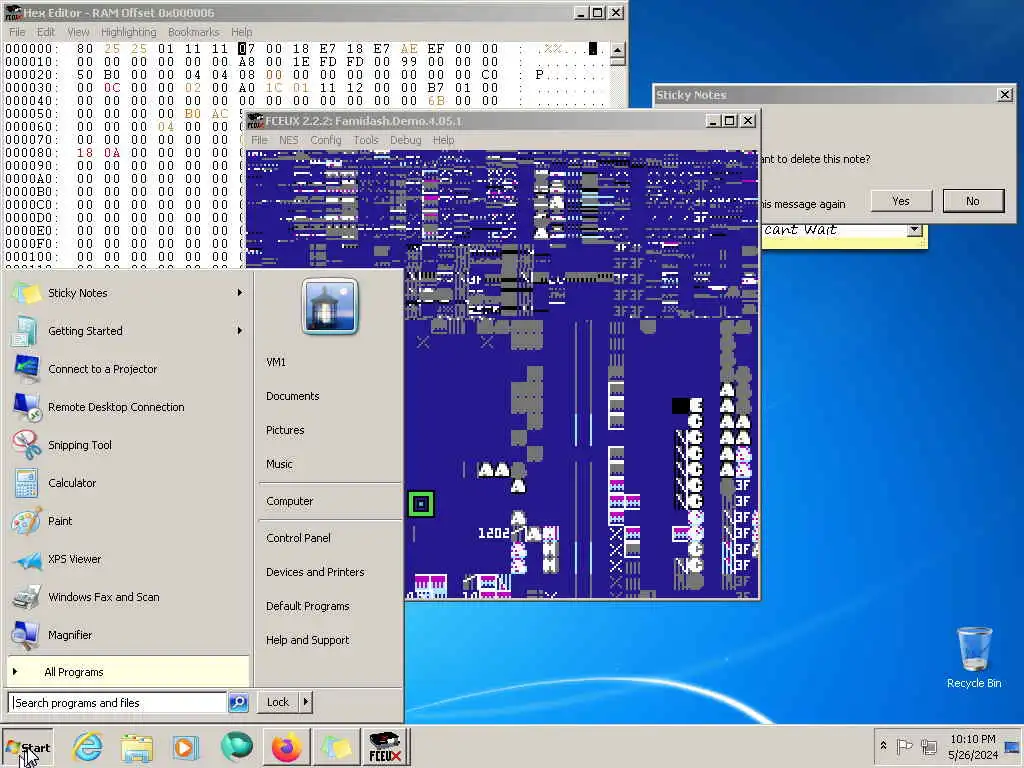
Task: Open Hex Editor Highlighting menu
Action: pyautogui.click(x=129, y=32)
